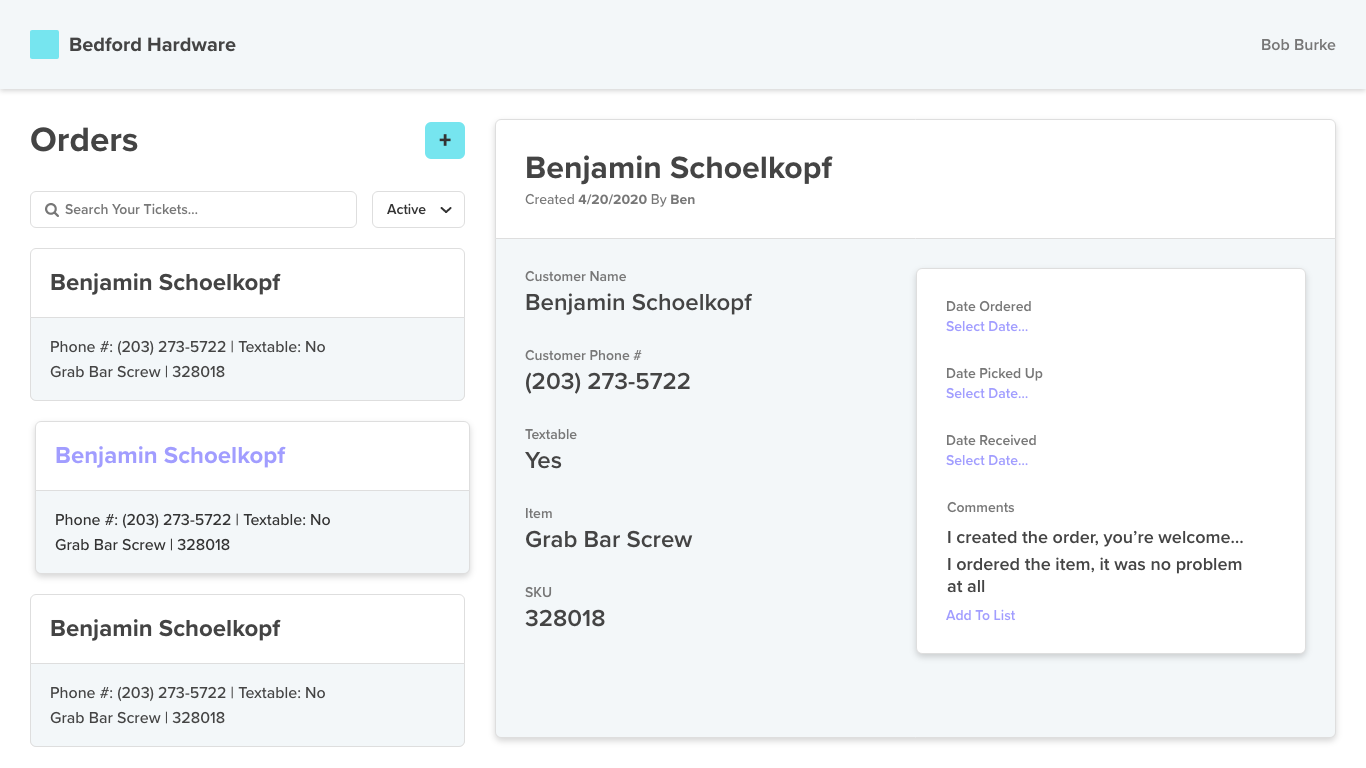
Task: Click the Customer Phone number value
Action: pyautogui.click(x=607, y=382)
